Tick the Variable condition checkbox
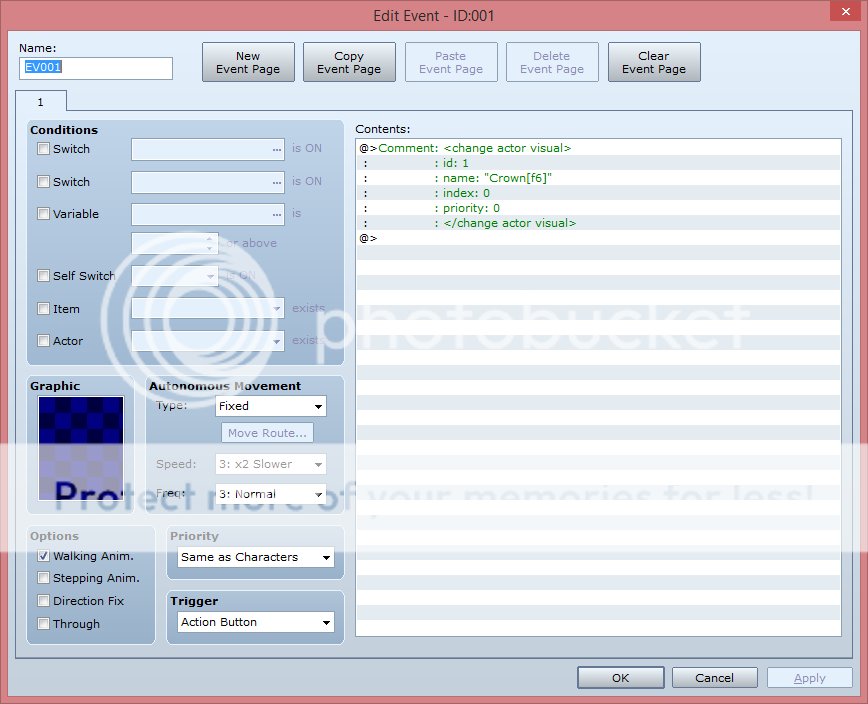This screenshot has width=868, height=704. click(x=43, y=214)
